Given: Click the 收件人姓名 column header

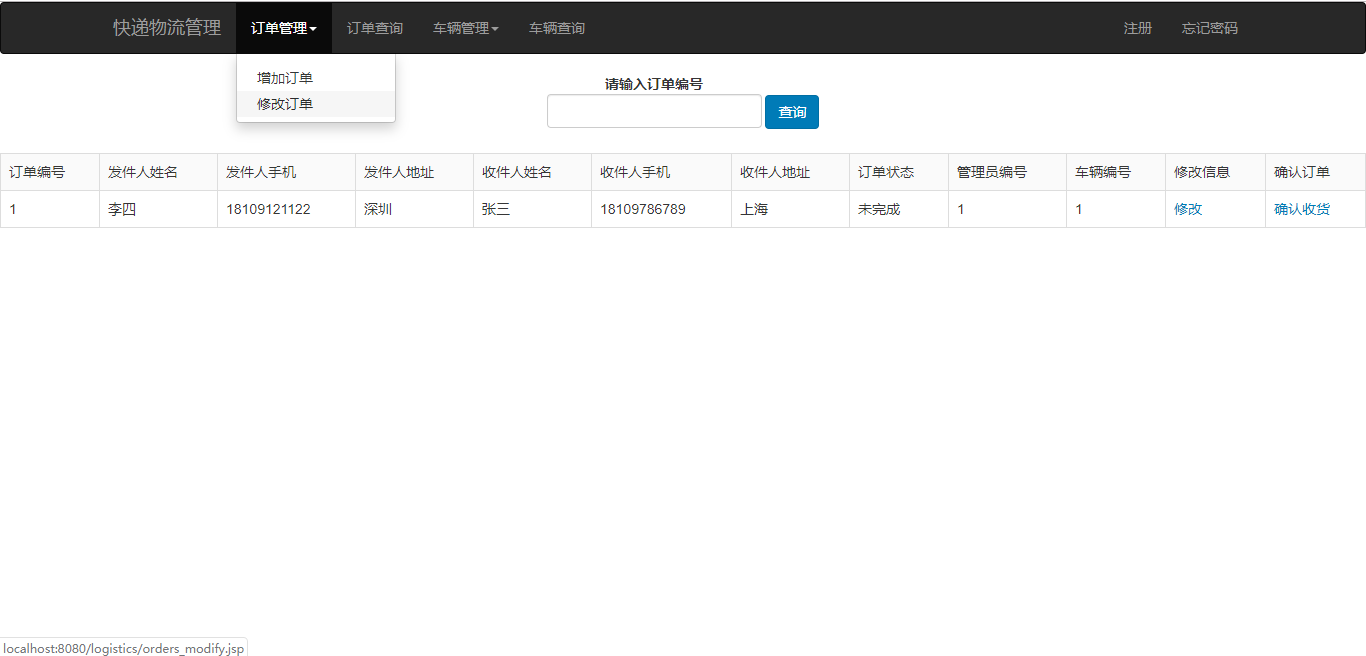Looking at the screenshot, I should [x=533, y=172].
